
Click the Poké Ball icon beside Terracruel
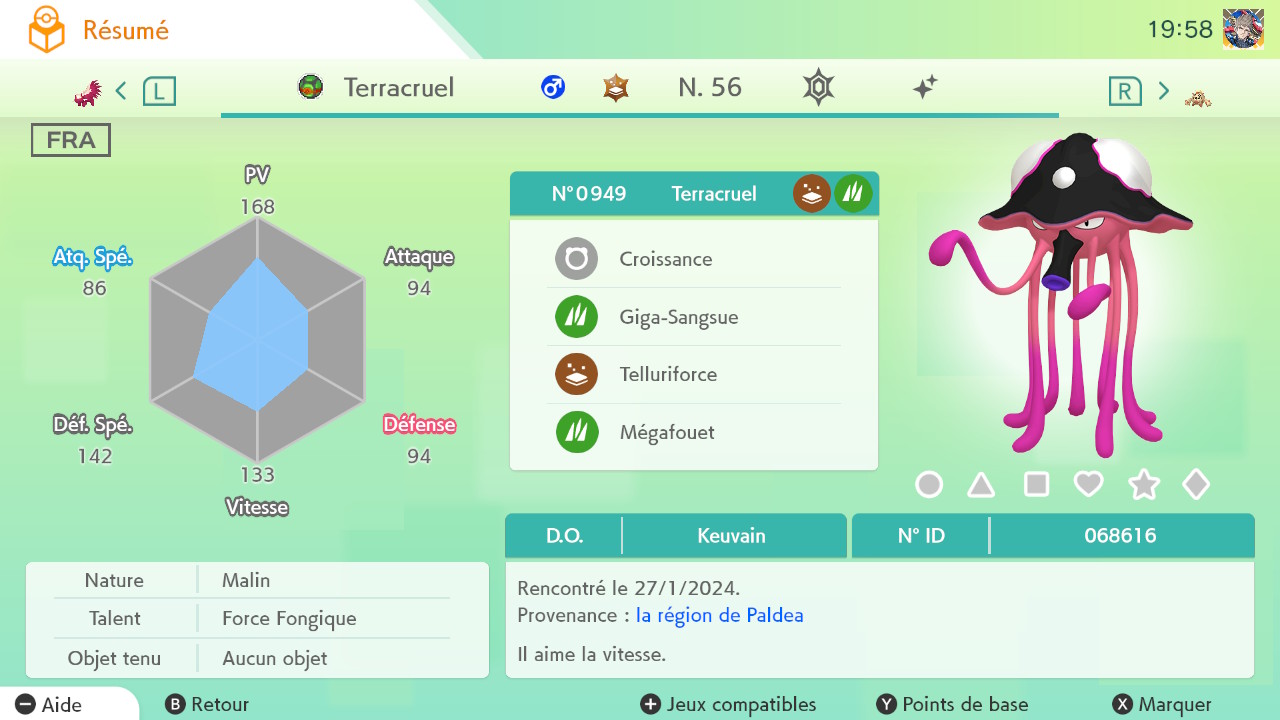311,87
